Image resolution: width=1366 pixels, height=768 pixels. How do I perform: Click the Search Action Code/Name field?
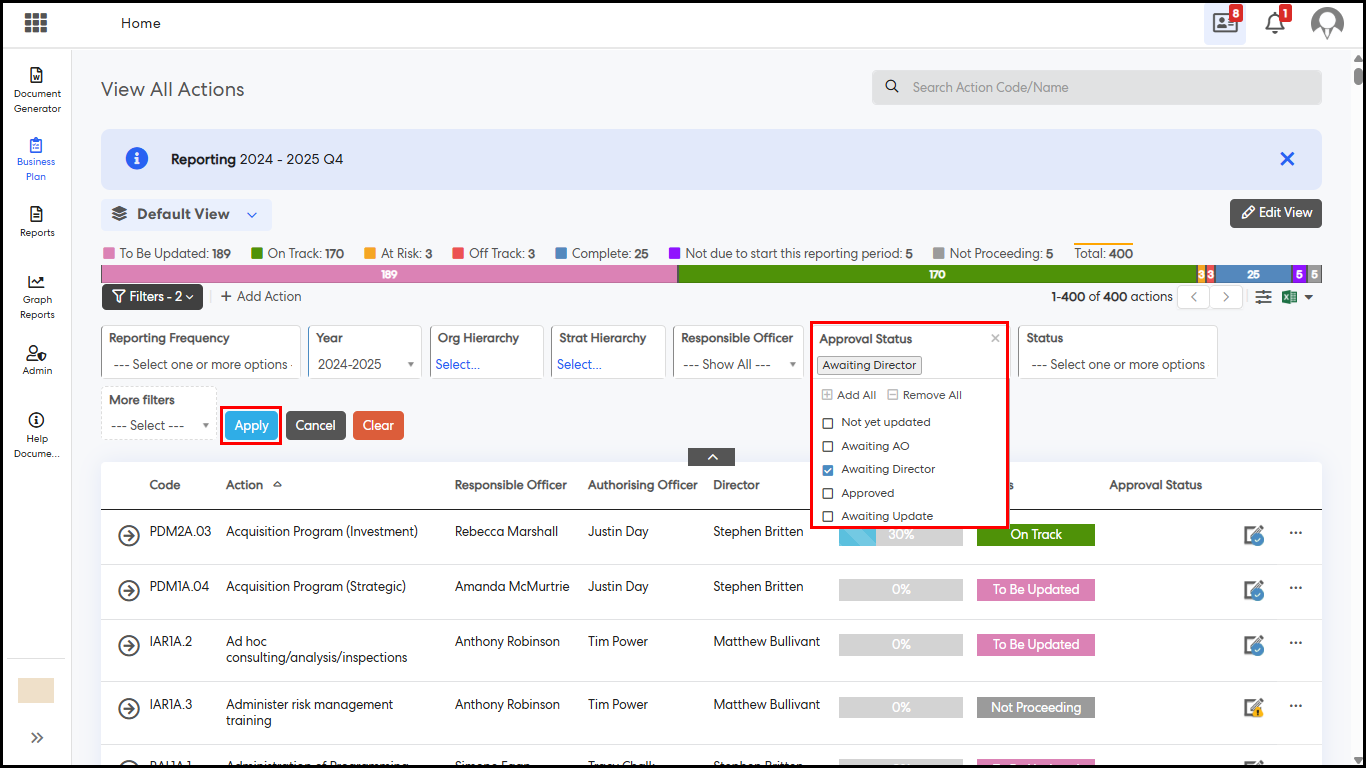1096,88
